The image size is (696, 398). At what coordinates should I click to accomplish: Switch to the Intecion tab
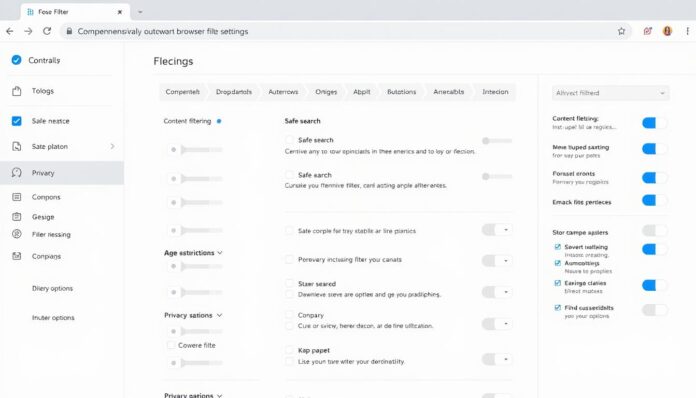pos(495,92)
